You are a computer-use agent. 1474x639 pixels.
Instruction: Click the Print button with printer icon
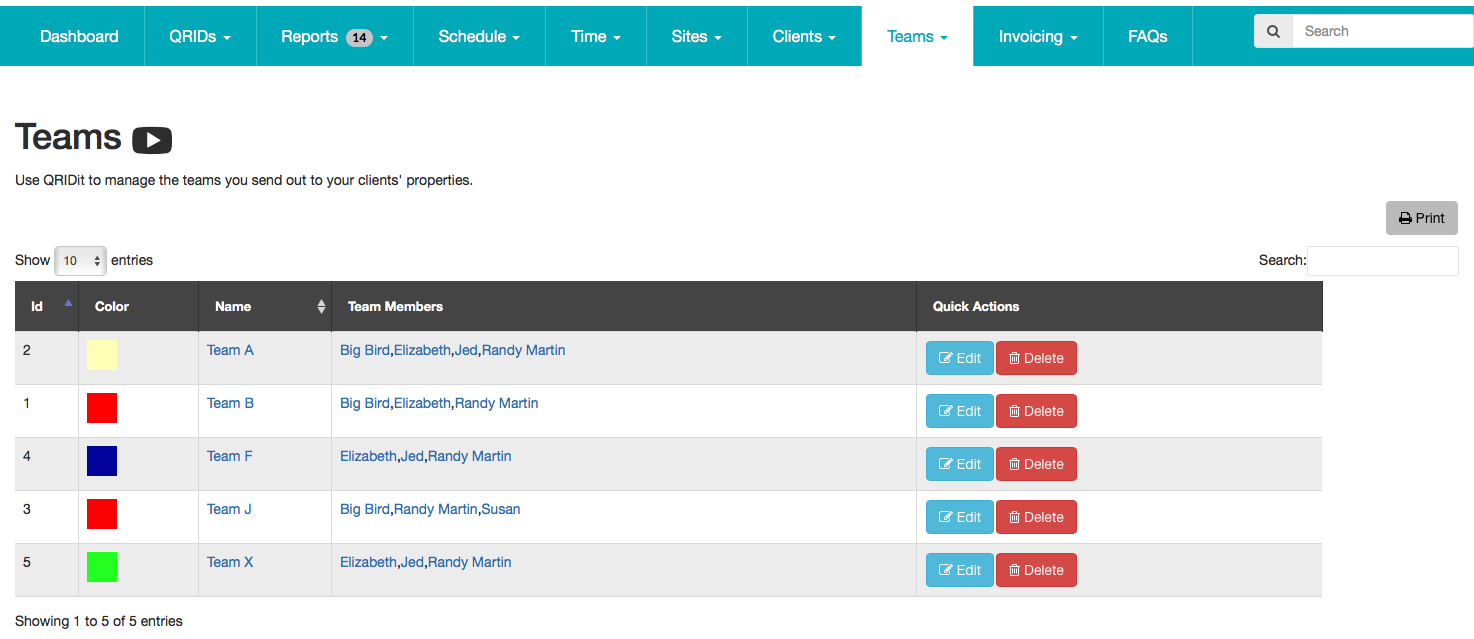[x=1421, y=218]
